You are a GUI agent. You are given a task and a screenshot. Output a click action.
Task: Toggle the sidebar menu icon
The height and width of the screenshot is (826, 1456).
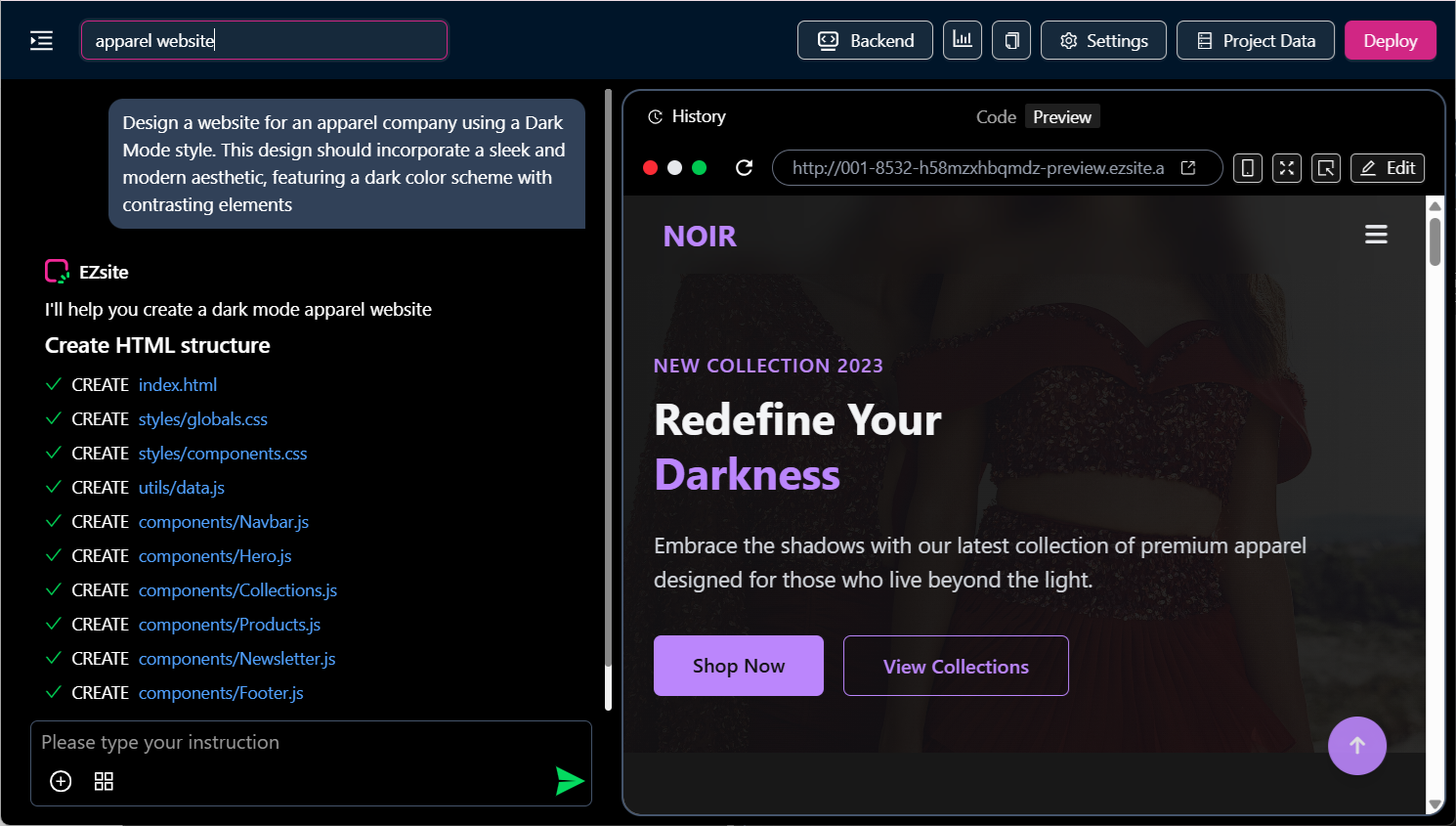point(41,40)
